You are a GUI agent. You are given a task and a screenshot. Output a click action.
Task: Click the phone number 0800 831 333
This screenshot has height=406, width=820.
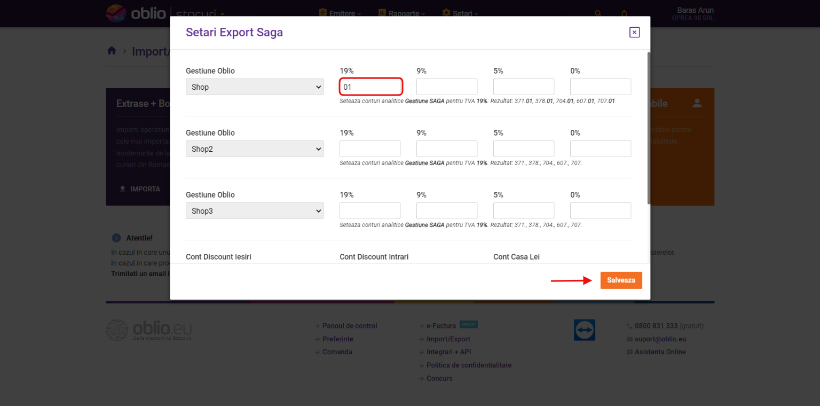coord(656,325)
